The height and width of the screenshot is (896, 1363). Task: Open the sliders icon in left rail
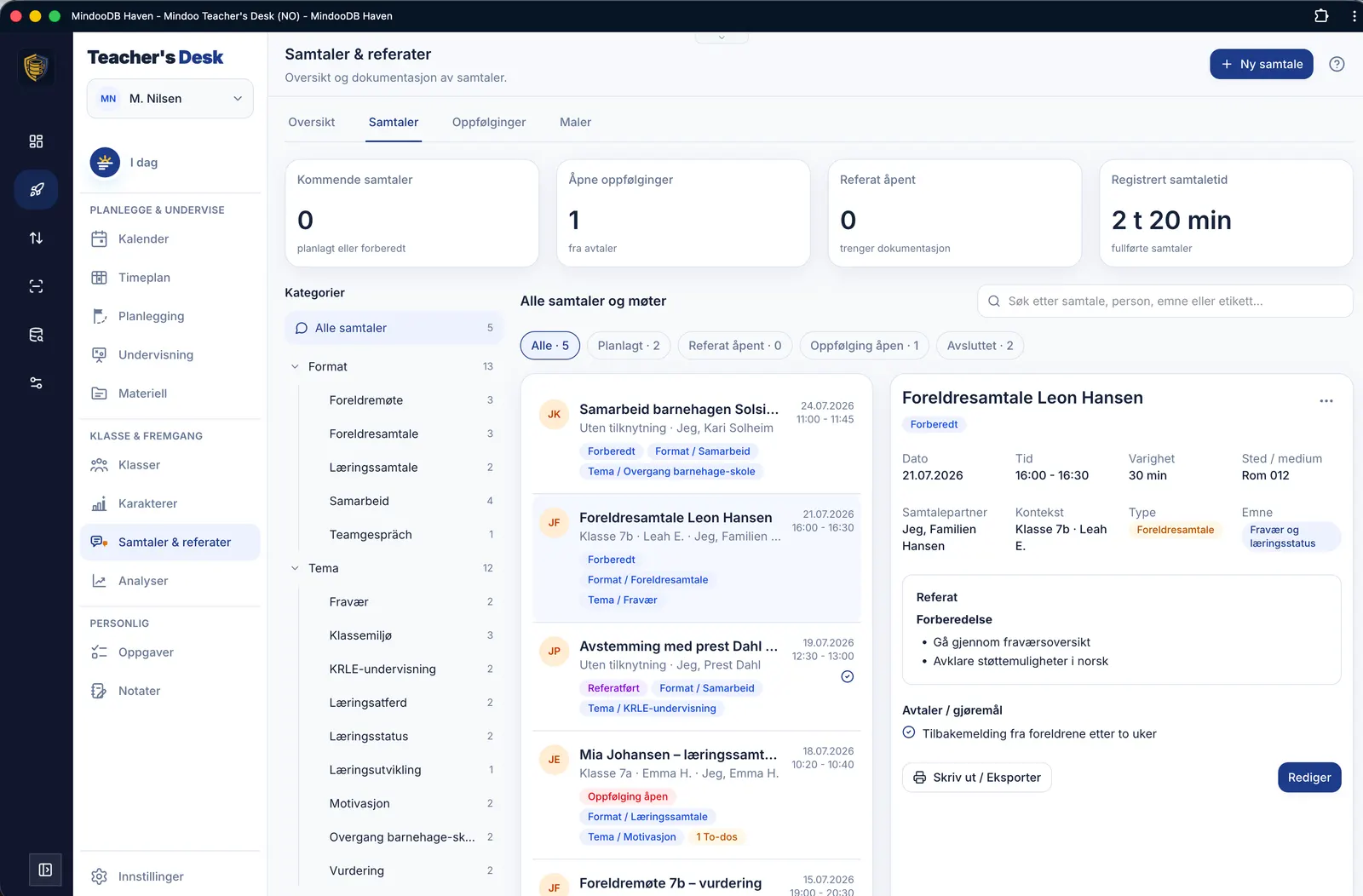pos(36,383)
